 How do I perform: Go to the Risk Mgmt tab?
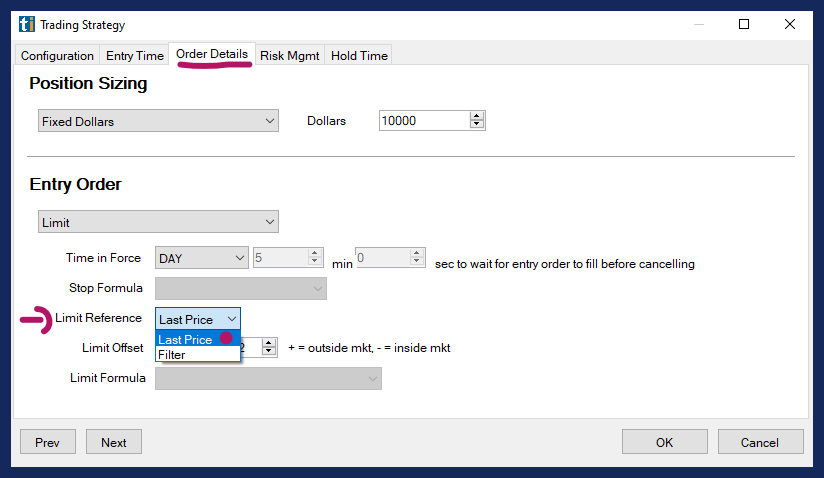click(x=289, y=56)
